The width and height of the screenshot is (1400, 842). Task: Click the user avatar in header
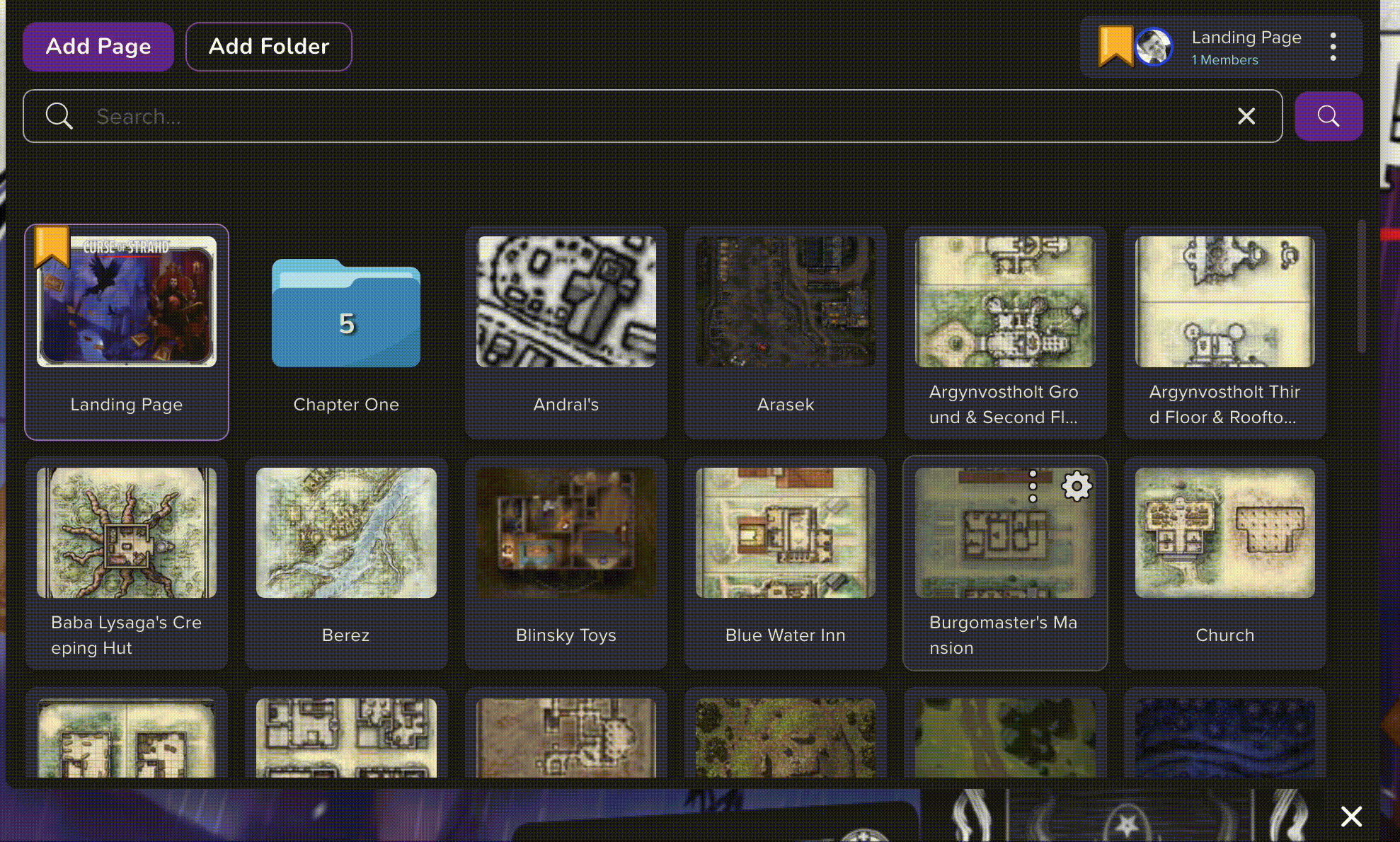[1154, 47]
